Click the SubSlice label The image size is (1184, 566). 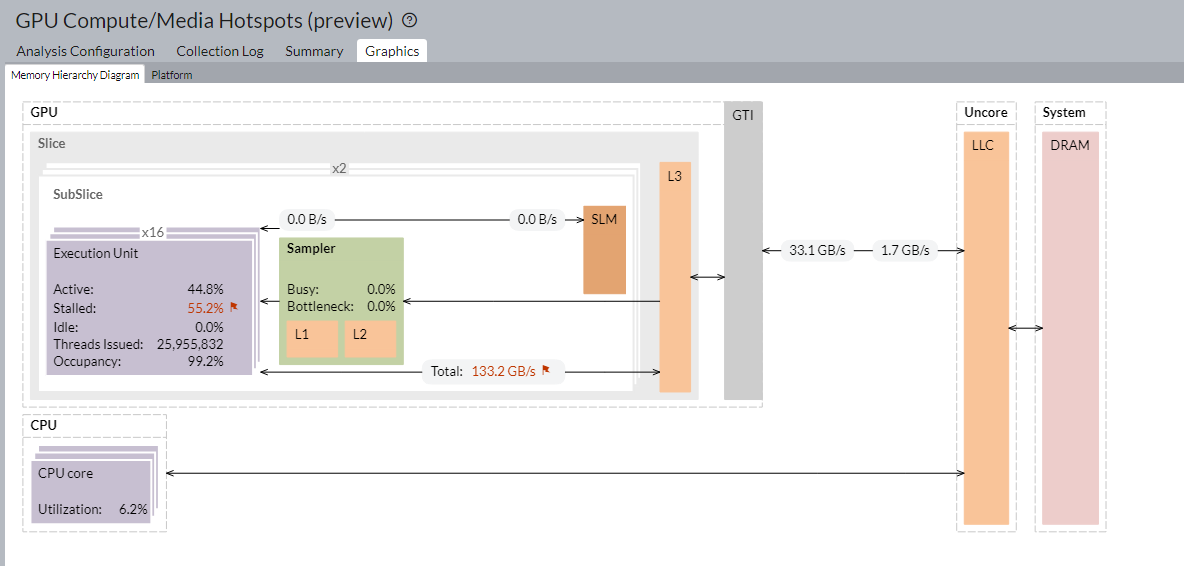pos(78,194)
